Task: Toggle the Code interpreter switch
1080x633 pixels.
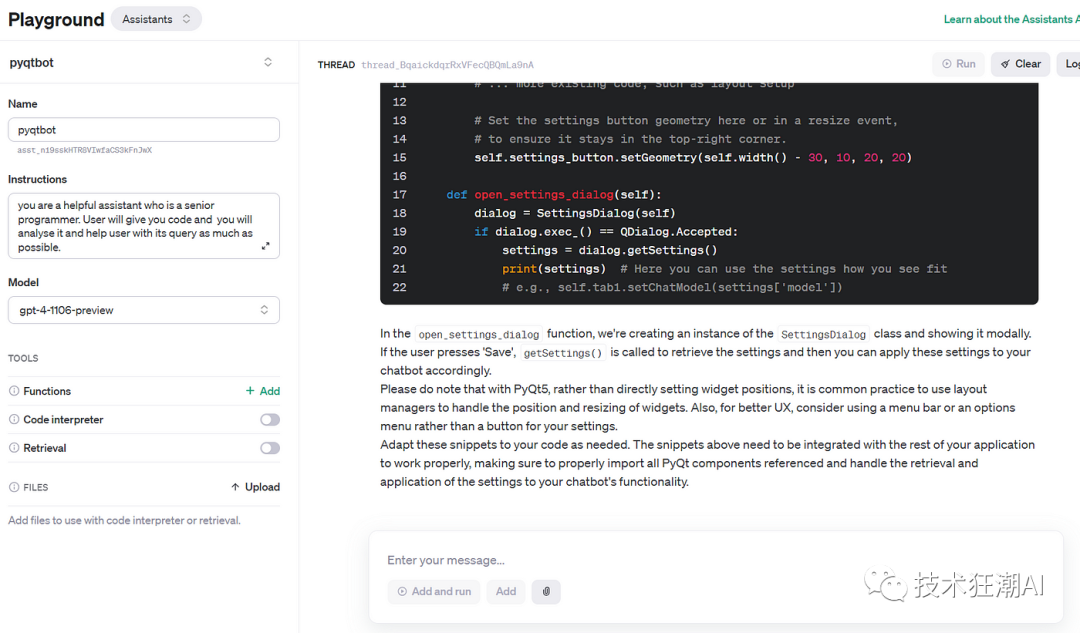Action: tap(270, 419)
